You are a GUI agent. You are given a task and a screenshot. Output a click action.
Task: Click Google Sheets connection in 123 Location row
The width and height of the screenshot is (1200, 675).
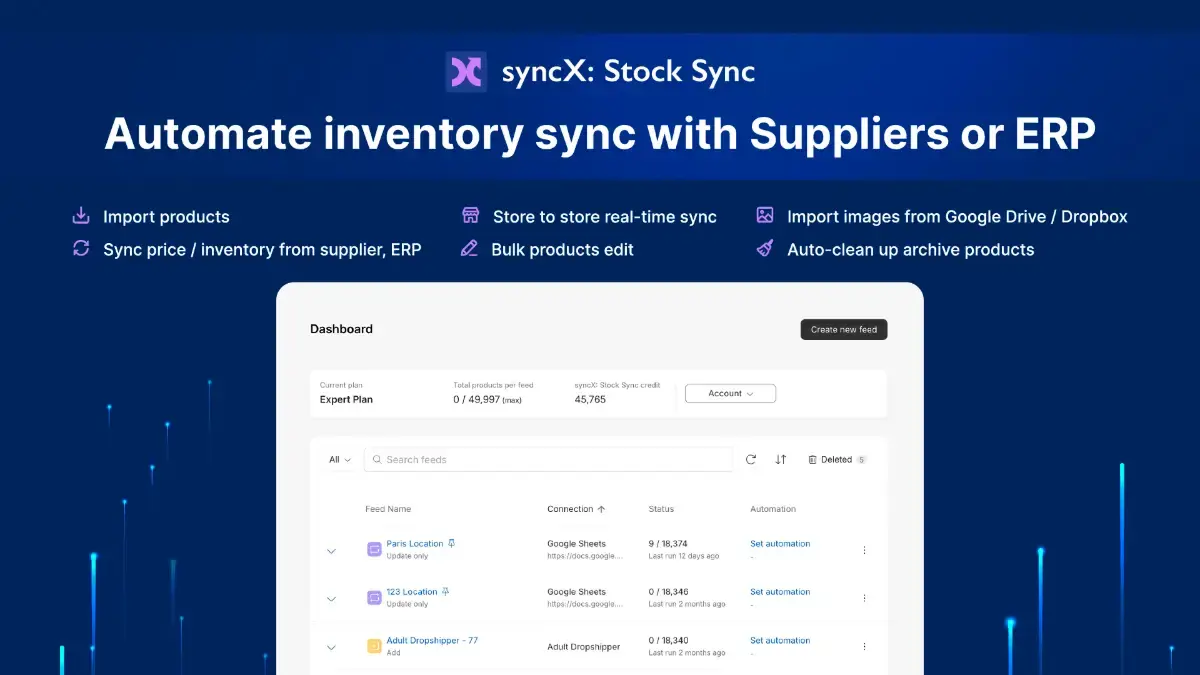[x=577, y=592]
